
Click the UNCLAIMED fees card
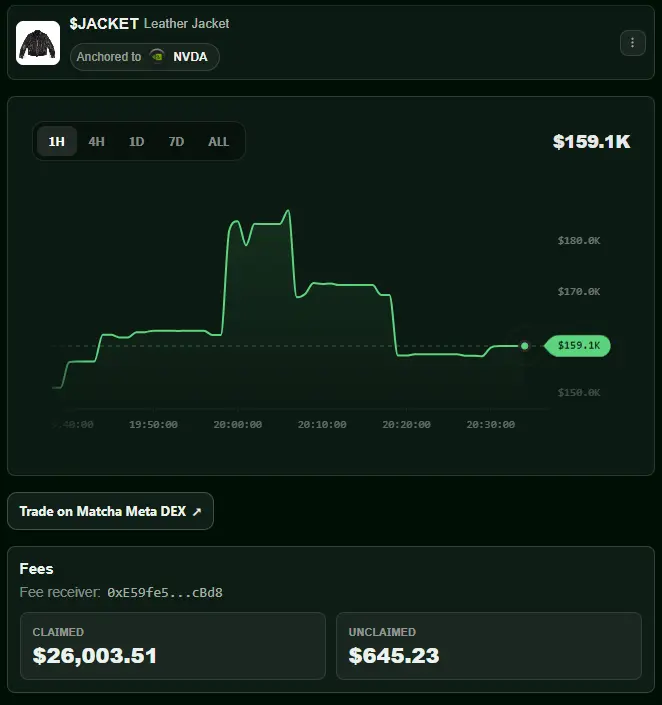coord(489,646)
